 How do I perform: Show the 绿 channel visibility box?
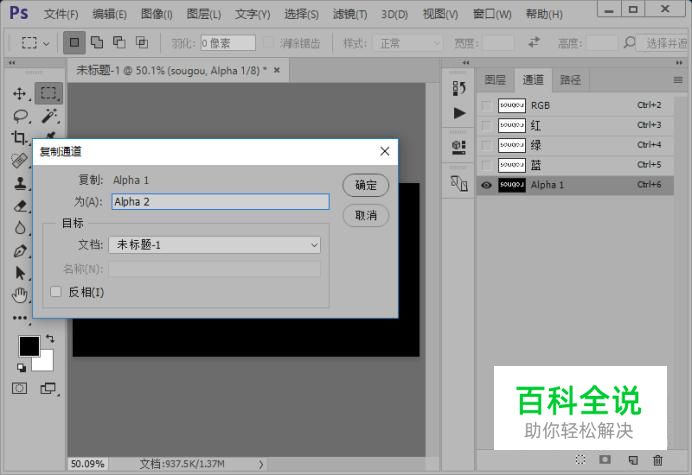pos(486,145)
